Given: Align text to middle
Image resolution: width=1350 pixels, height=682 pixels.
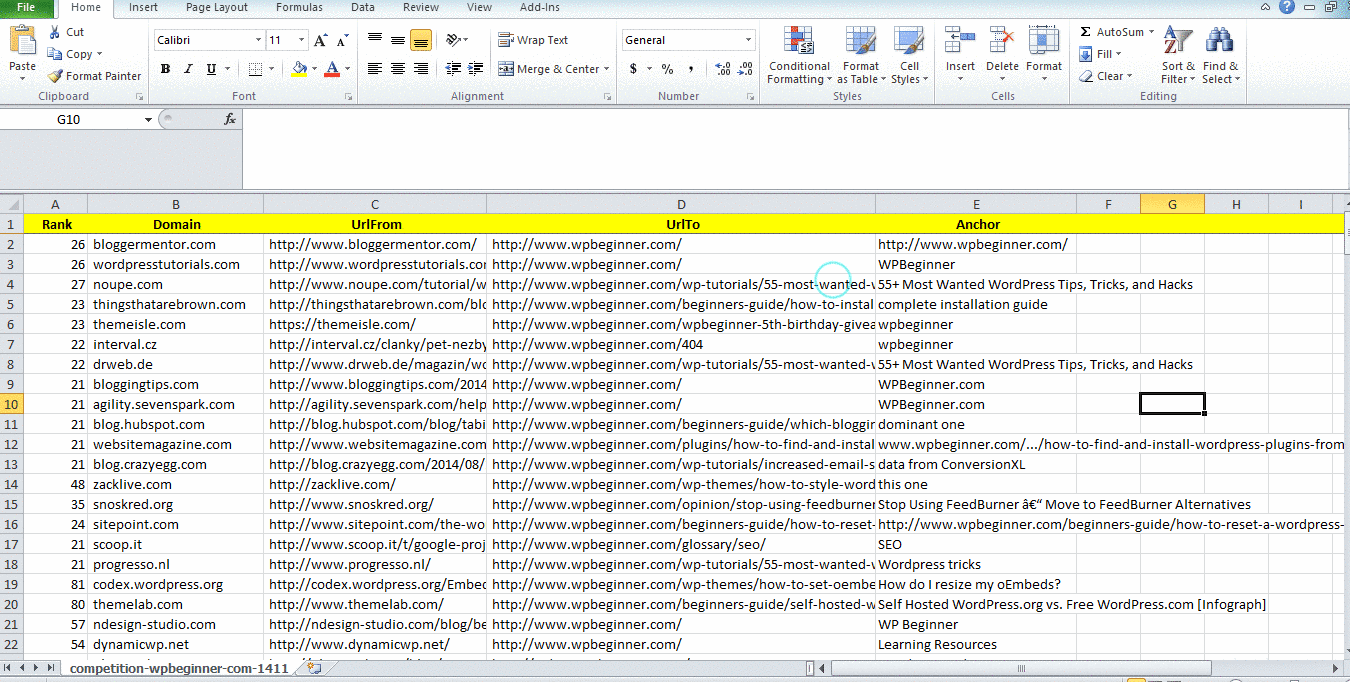Looking at the screenshot, I should (x=398, y=40).
